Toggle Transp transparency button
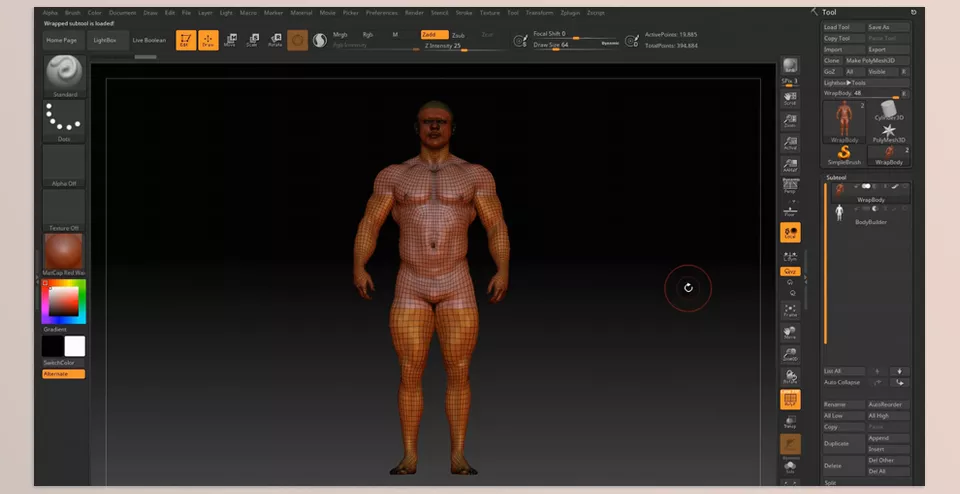Image resolution: width=960 pixels, height=494 pixels. 790,422
